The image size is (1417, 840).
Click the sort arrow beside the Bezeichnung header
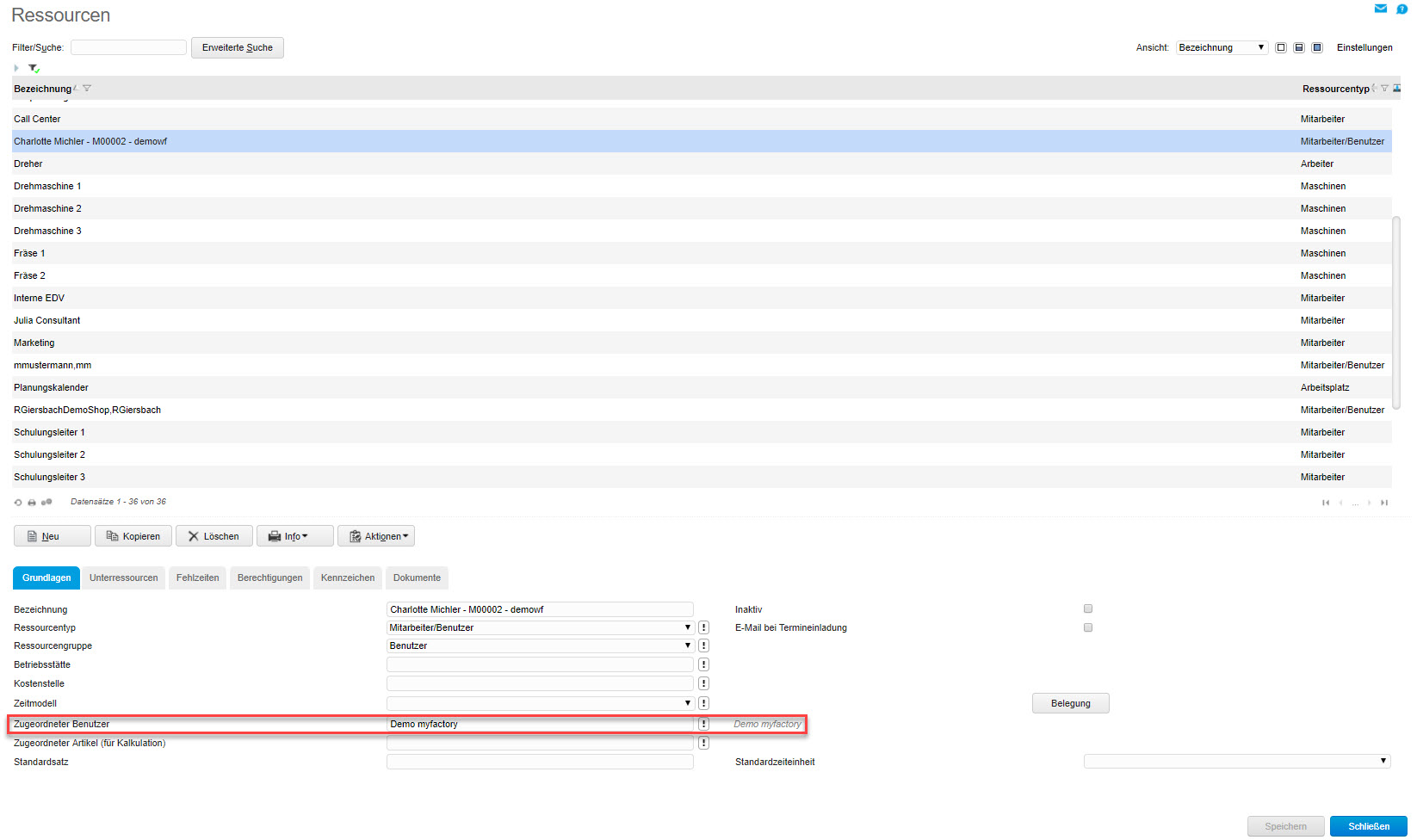pyautogui.click(x=76, y=88)
